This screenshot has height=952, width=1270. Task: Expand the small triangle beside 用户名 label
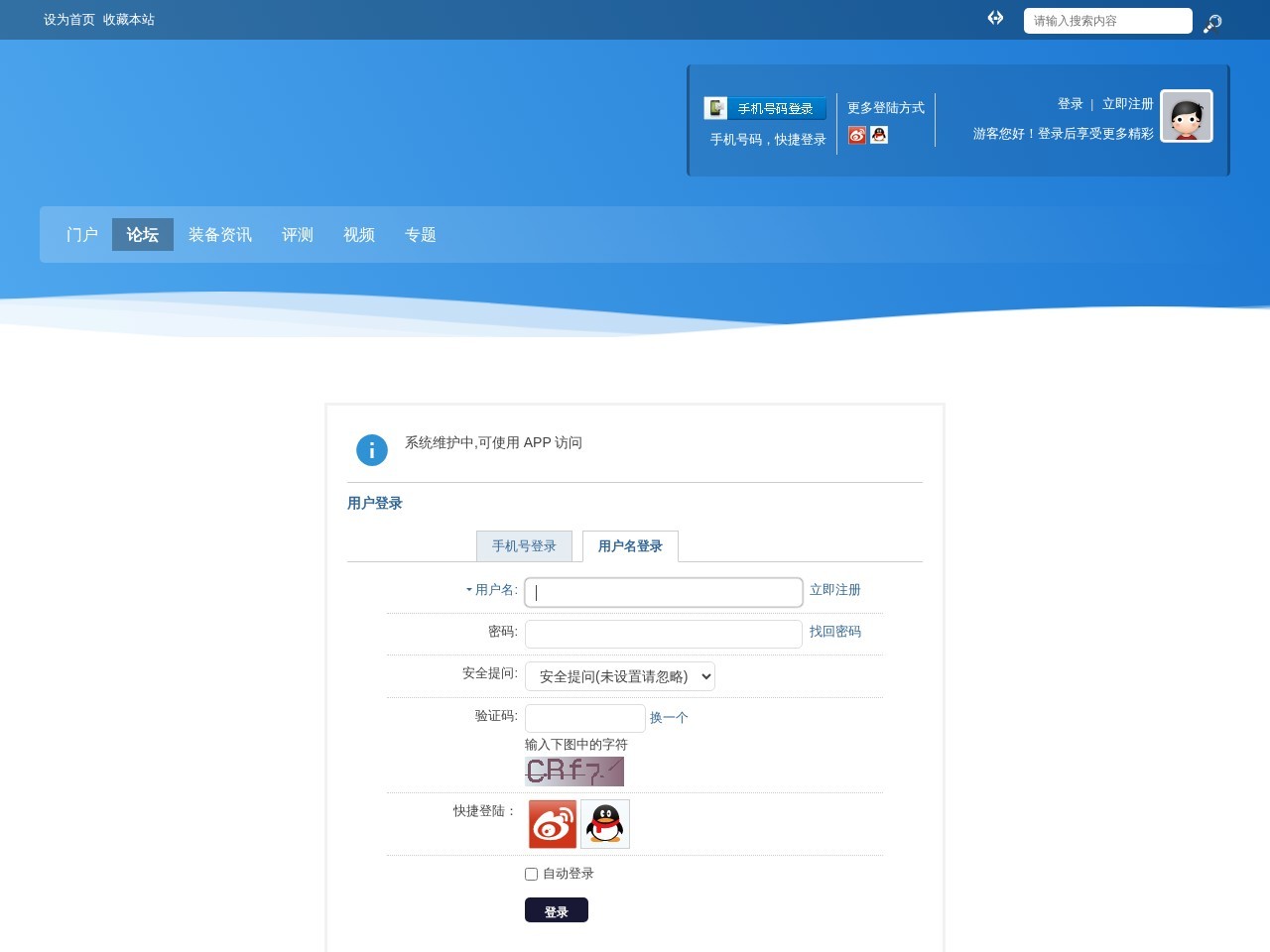tap(468, 589)
